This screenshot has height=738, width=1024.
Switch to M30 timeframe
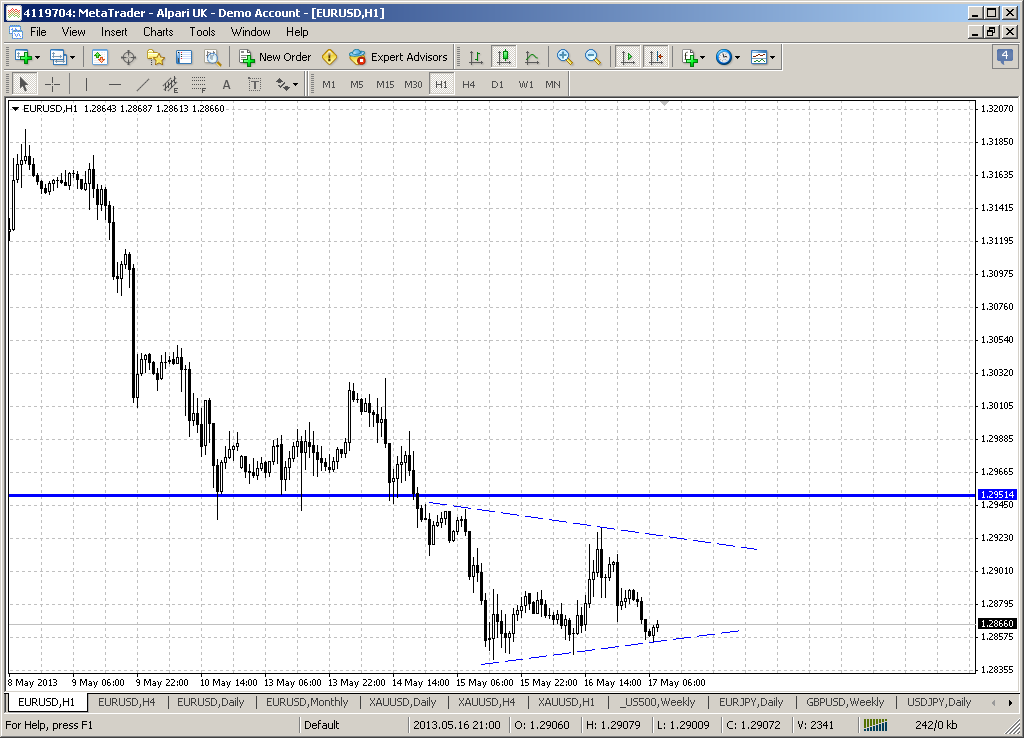(413, 84)
